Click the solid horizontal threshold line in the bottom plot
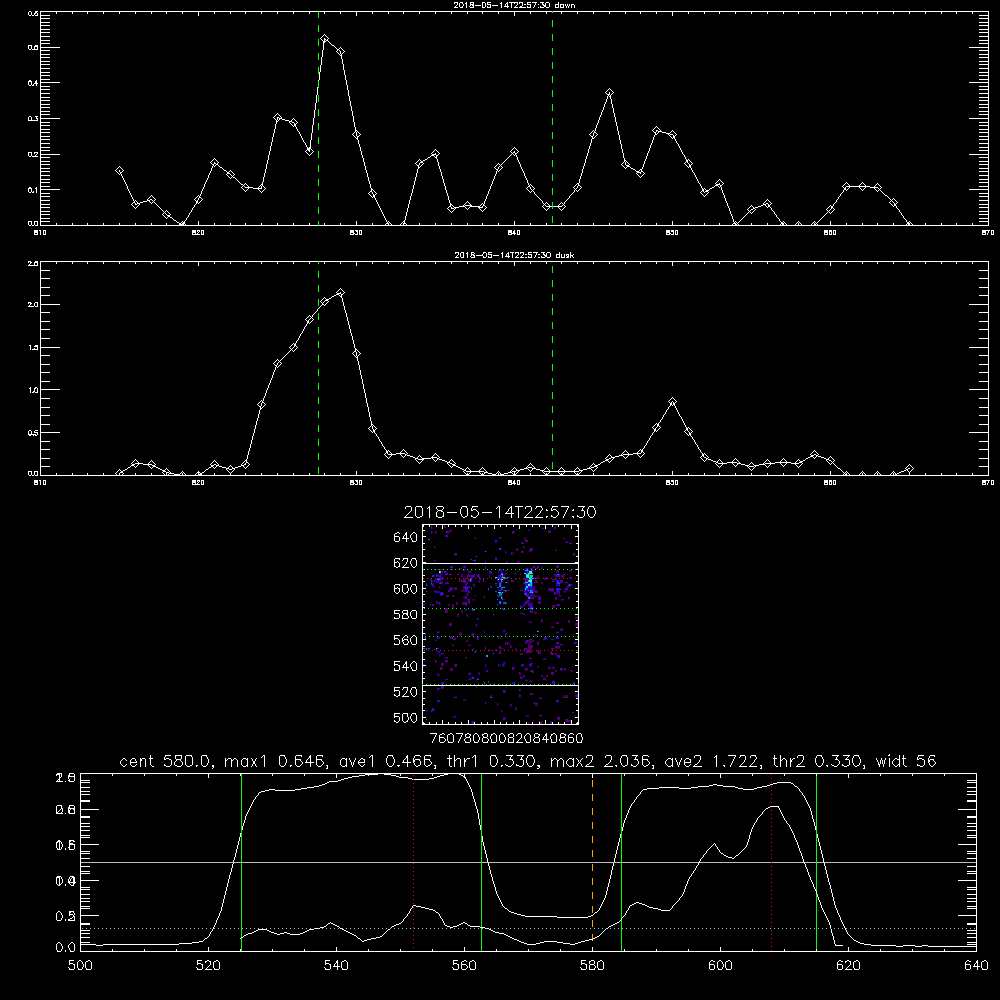 [x=528, y=862]
